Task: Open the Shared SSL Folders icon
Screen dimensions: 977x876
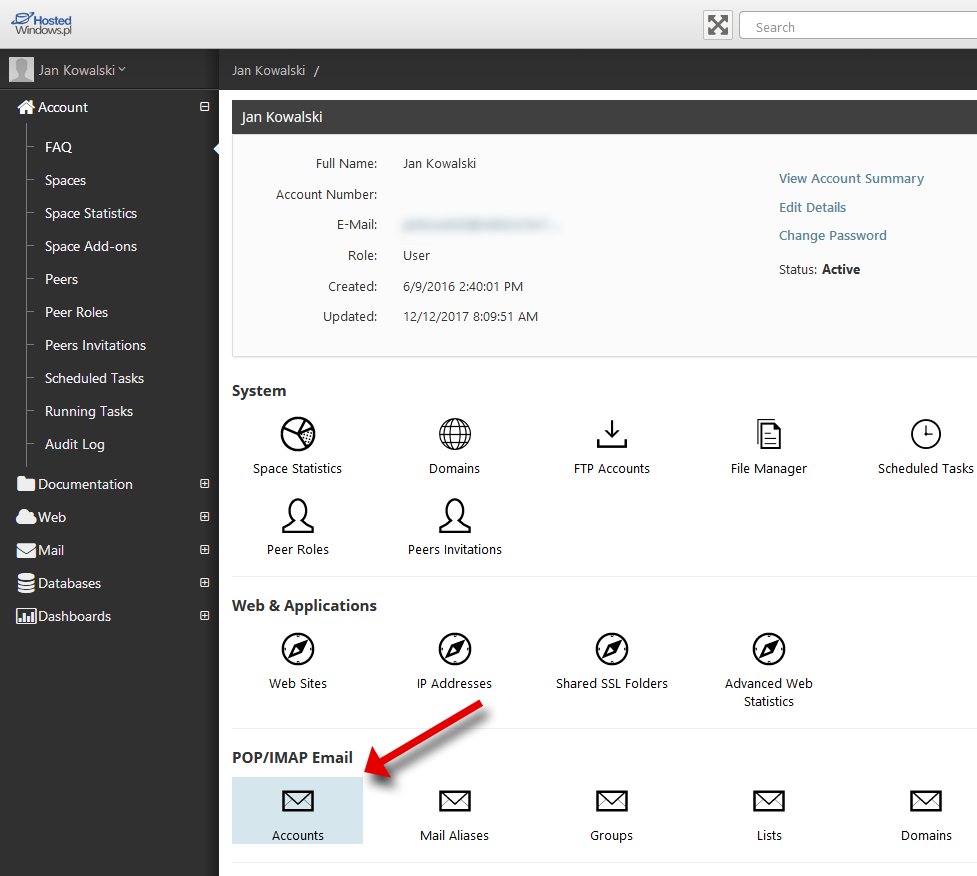Action: click(612, 649)
